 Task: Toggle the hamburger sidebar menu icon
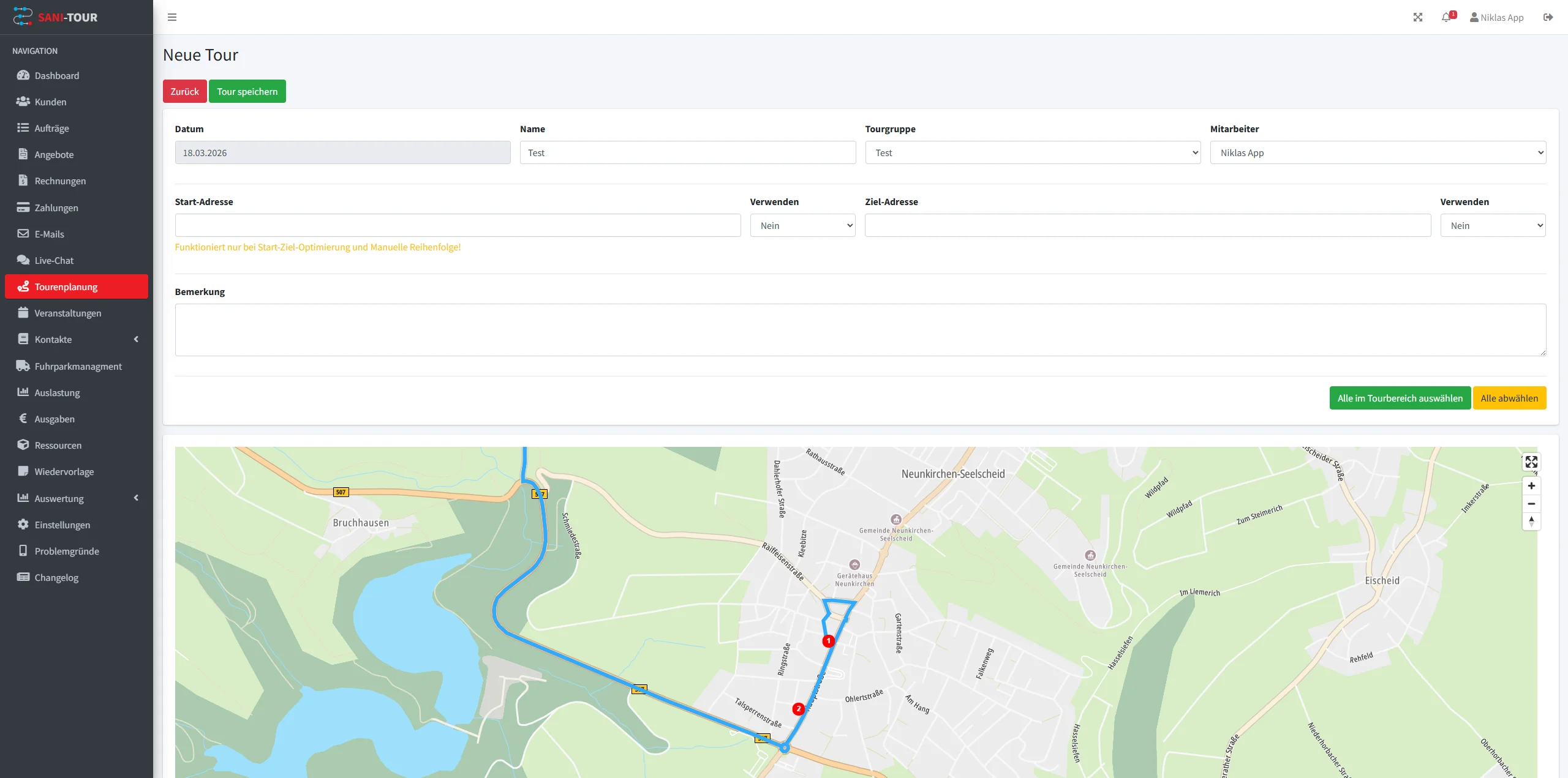tap(172, 17)
